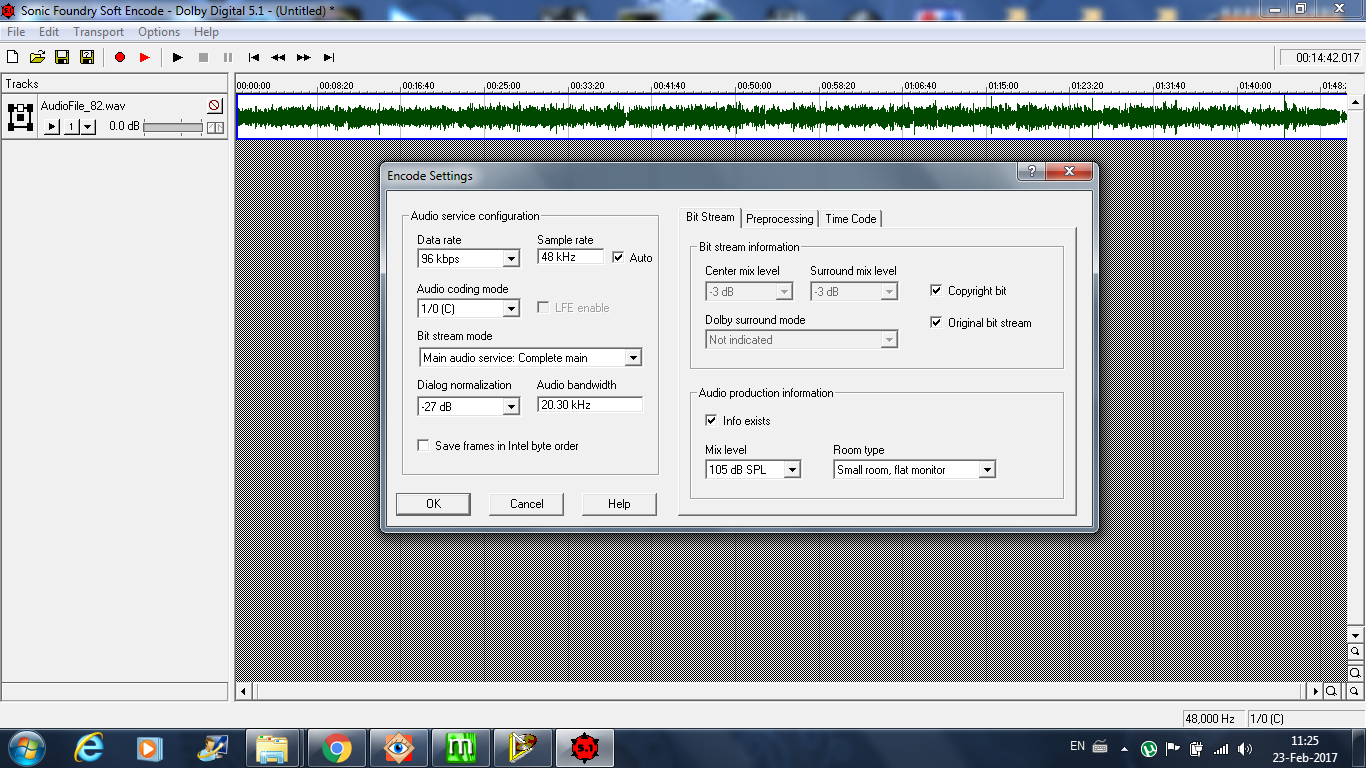1366x768 pixels.
Task: Toggle the Auto sample rate checkbox
Action: 618,257
